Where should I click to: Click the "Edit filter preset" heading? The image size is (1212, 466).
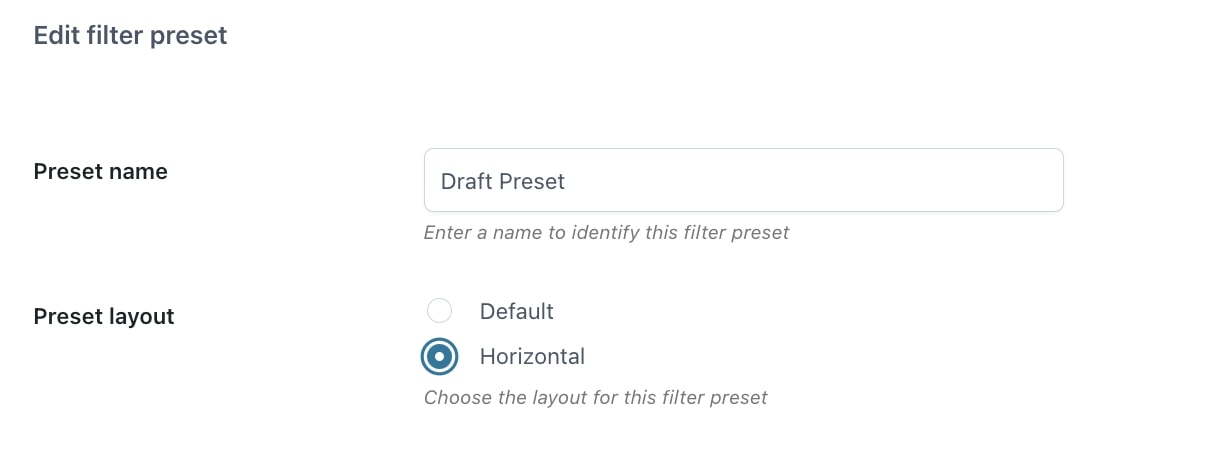[x=130, y=36]
